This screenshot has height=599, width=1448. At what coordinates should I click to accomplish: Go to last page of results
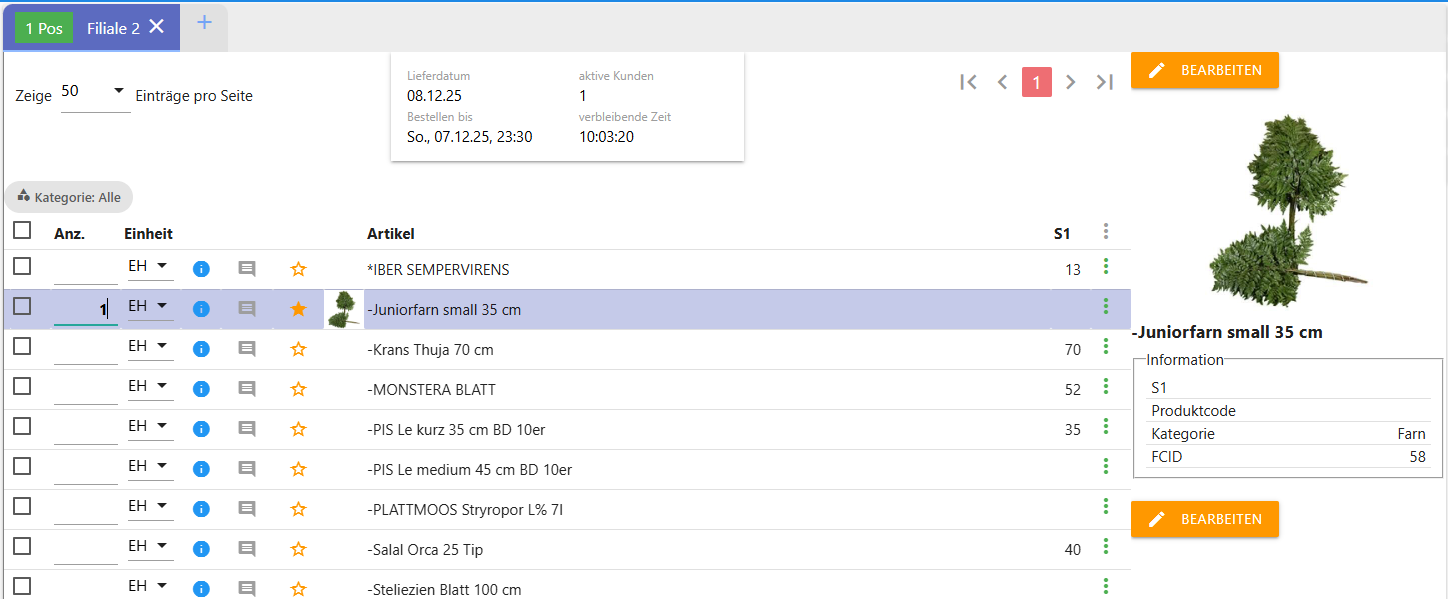pos(1104,82)
